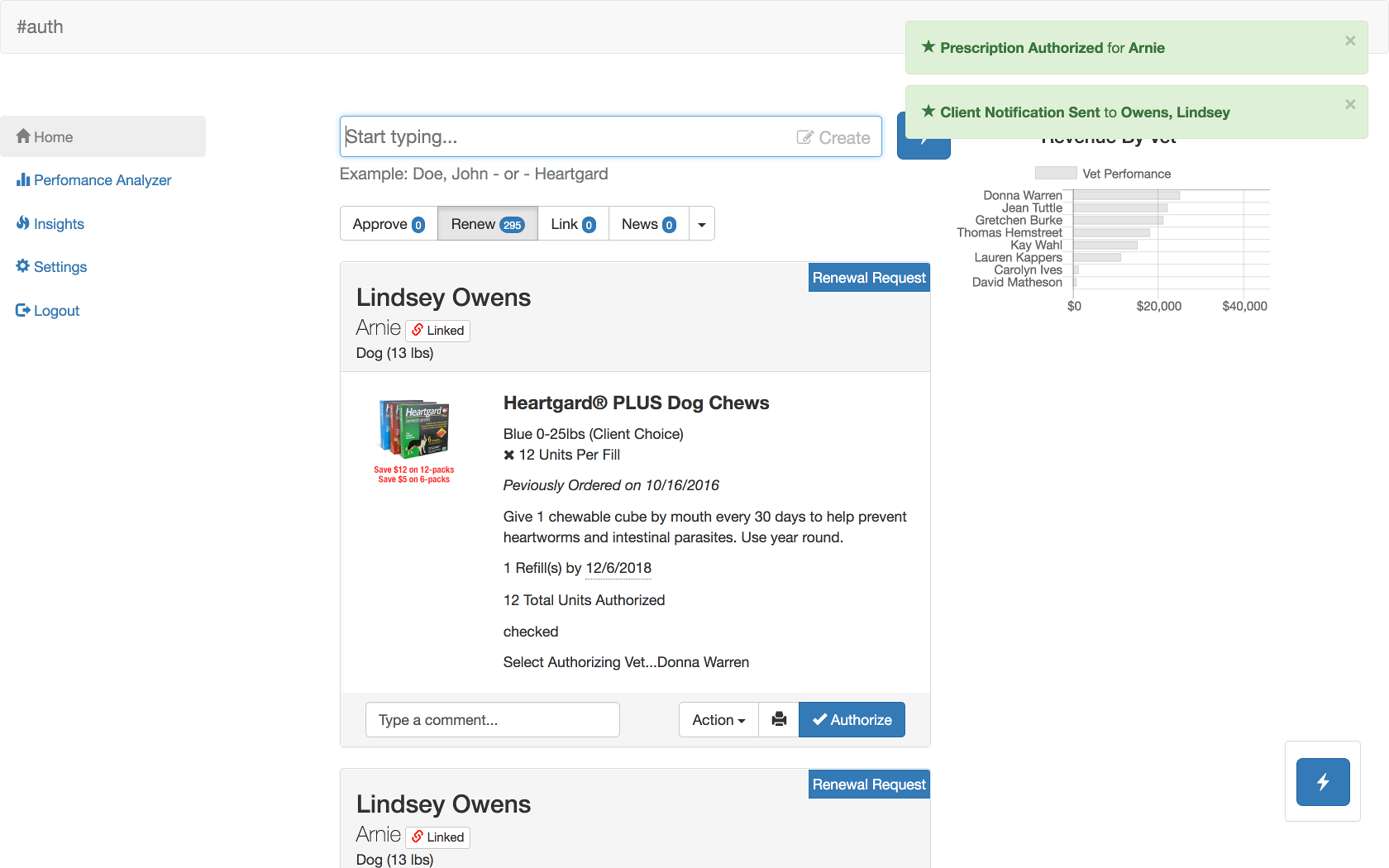Click the blue lightning bolt button
The height and width of the screenshot is (868, 1389).
pyautogui.click(x=1322, y=782)
